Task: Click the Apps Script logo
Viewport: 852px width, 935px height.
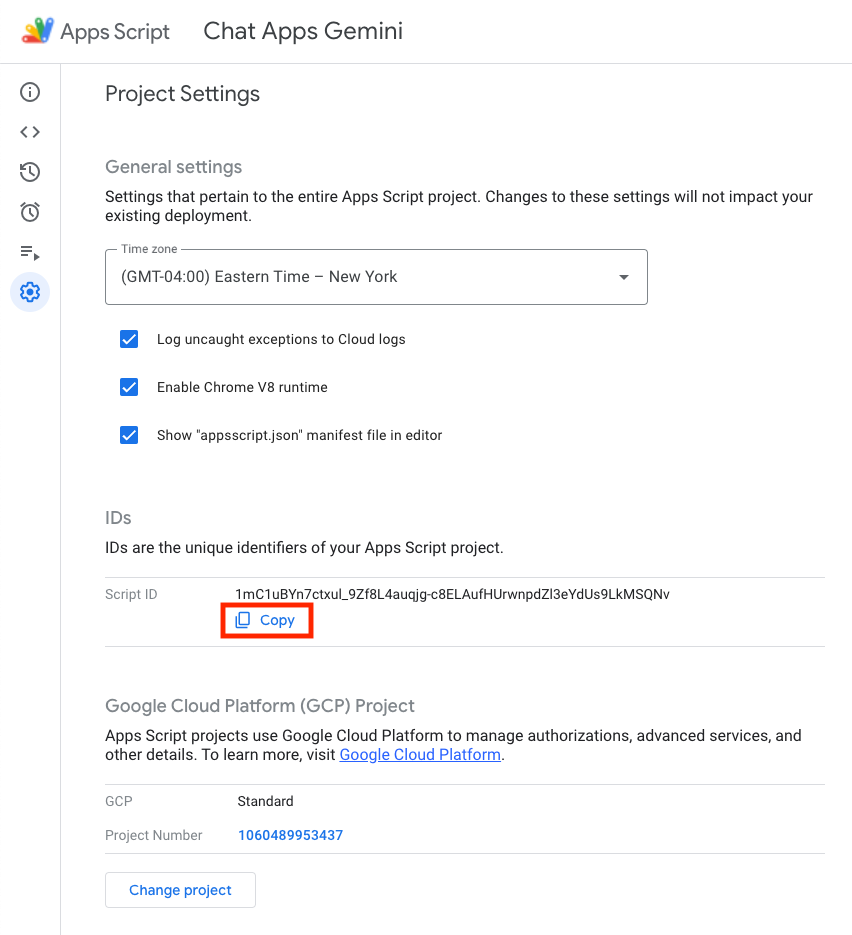Action: [x=39, y=31]
